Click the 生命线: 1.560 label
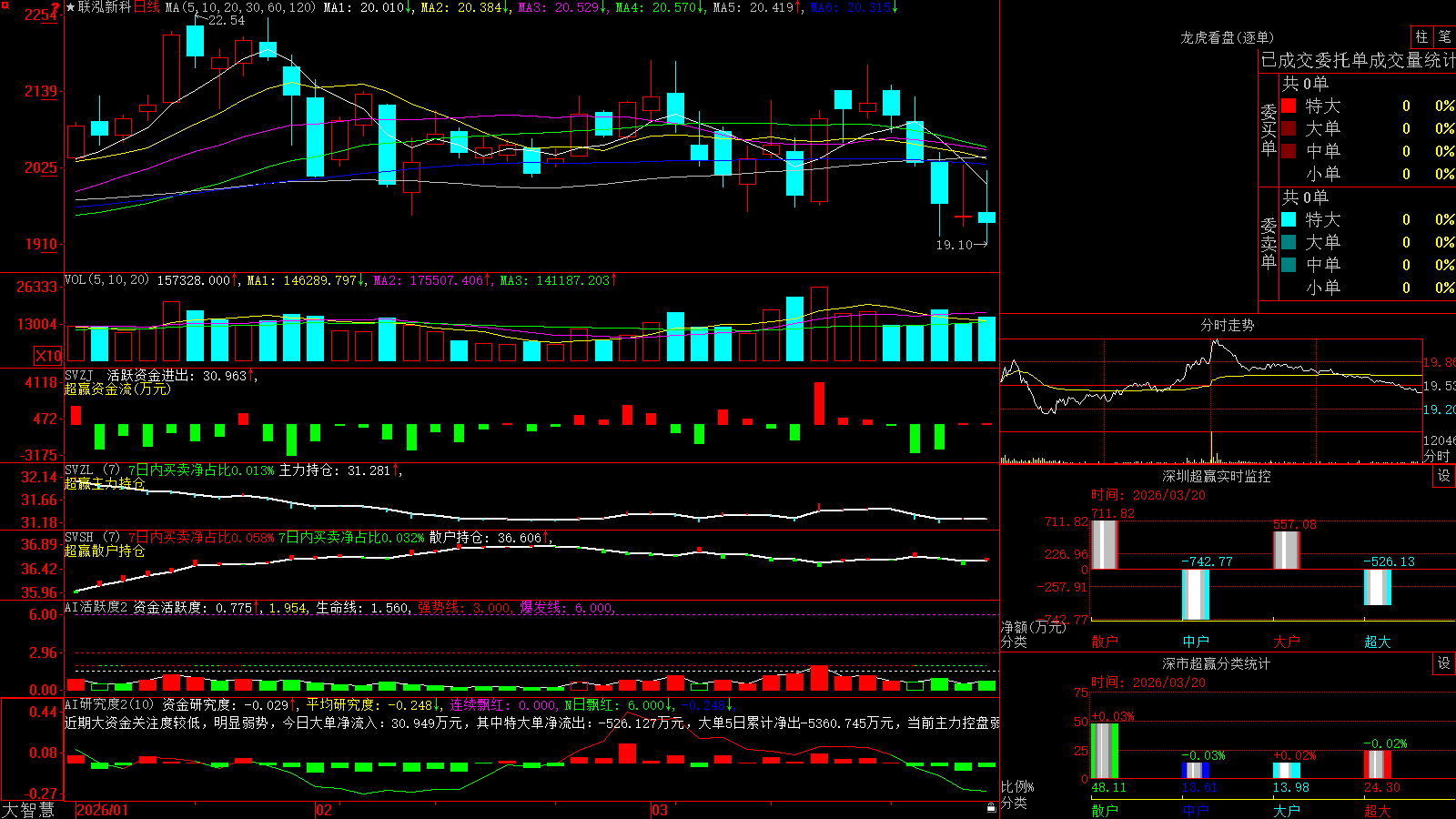The image size is (1456, 819). tap(362, 608)
